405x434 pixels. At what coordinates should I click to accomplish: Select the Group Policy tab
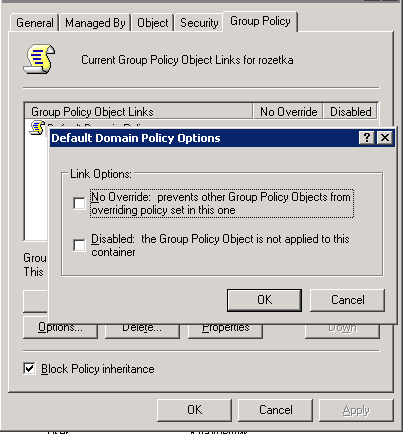tap(260, 21)
